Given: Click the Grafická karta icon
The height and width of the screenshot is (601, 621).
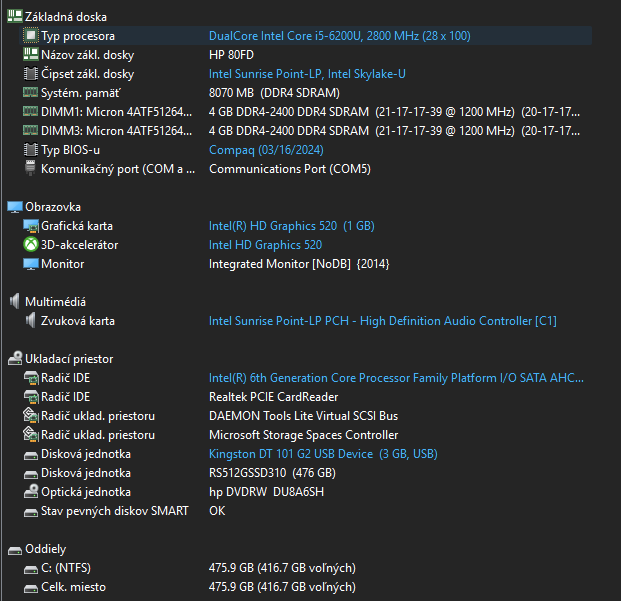Looking at the screenshot, I should click(x=30, y=226).
